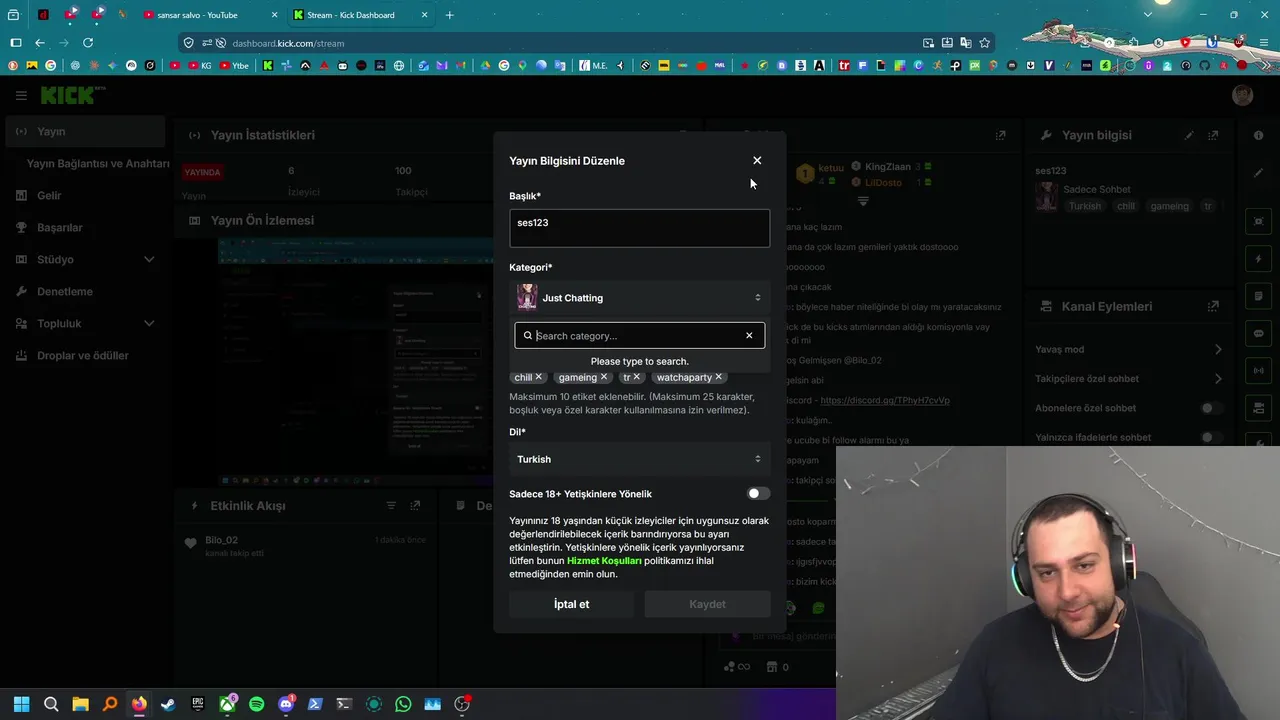This screenshot has width=1280, height=720.
Task: Click the note page icon in right rail
Action: click(x=1258, y=296)
